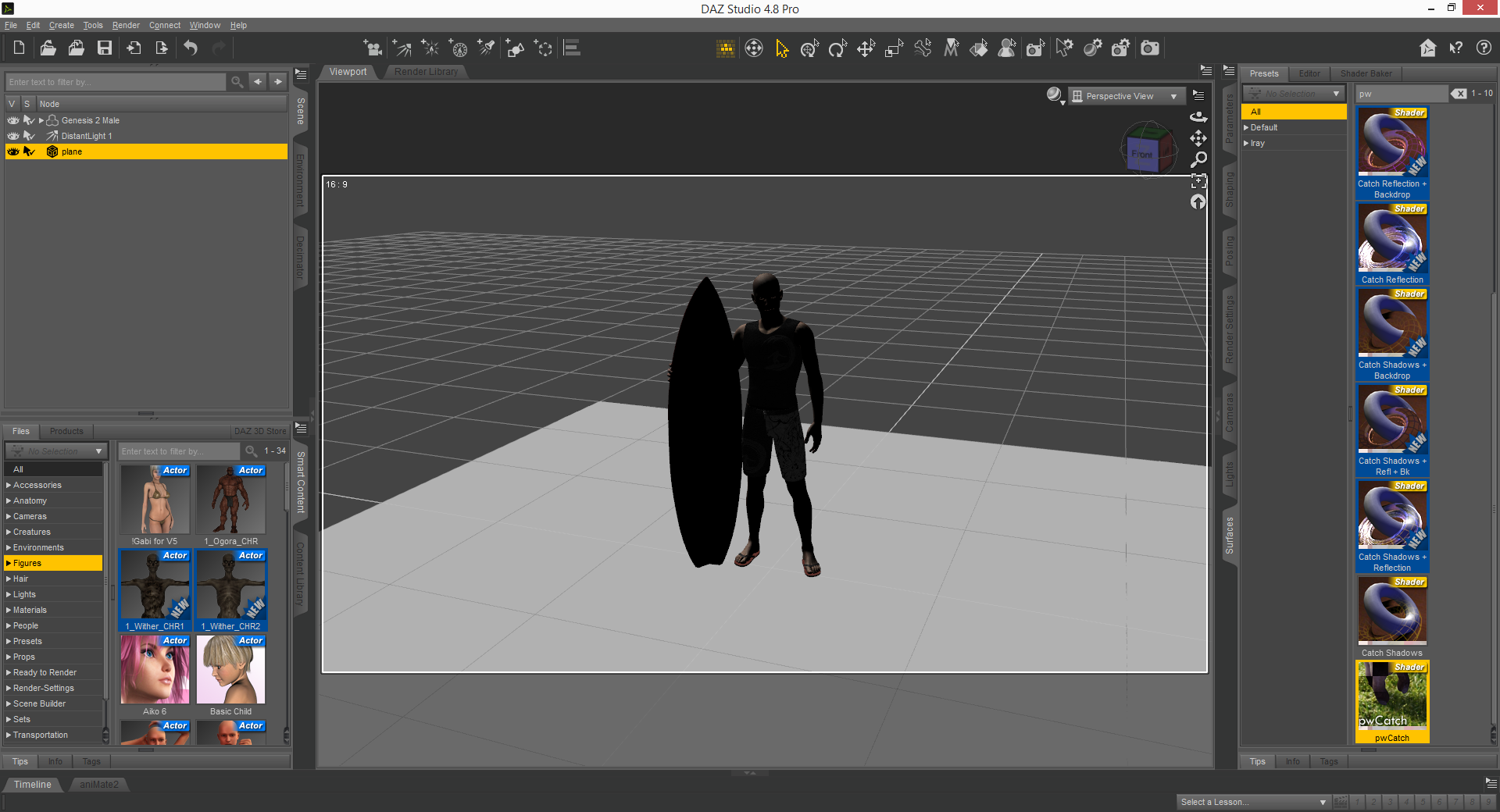The height and width of the screenshot is (812, 1500).
Task: Switch to the Render Library tab
Action: (x=426, y=72)
